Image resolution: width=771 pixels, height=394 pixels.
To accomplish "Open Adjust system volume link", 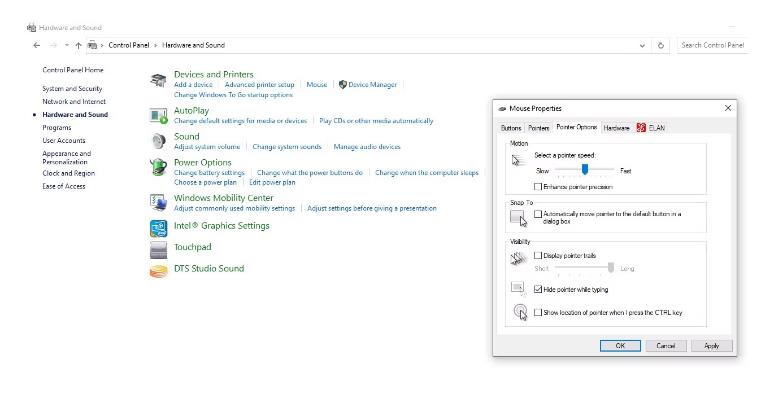I will point(207,147).
